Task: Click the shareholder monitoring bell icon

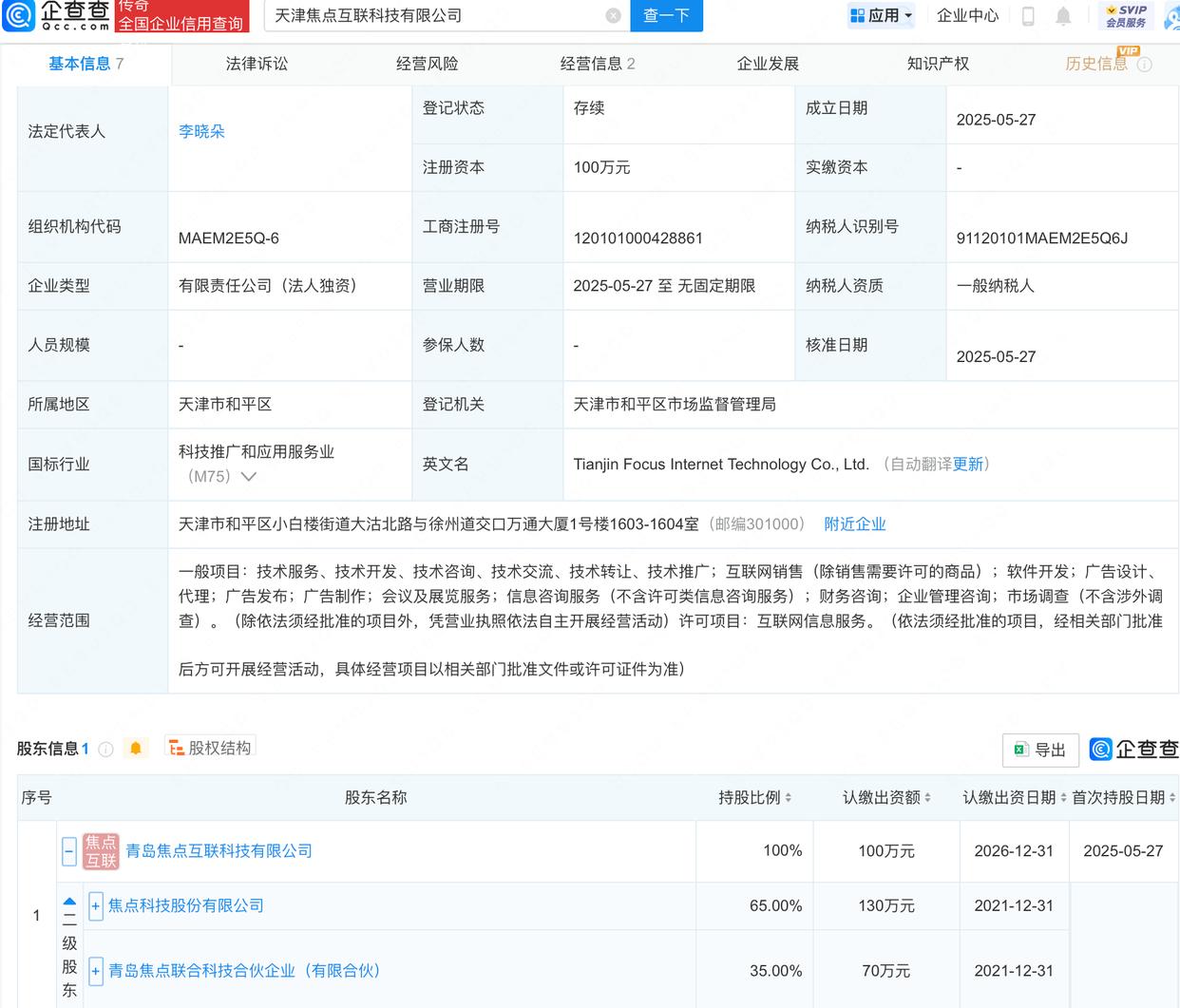Action: click(x=136, y=749)
